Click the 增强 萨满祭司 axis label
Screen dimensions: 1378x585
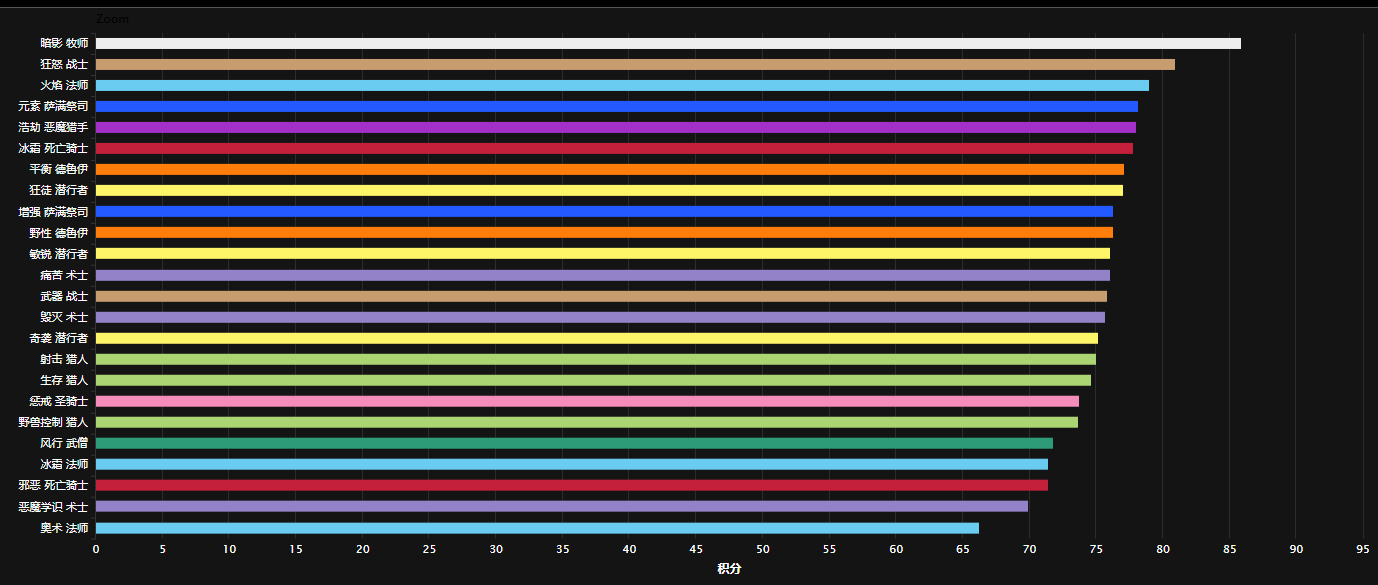(x=53, y=212)
